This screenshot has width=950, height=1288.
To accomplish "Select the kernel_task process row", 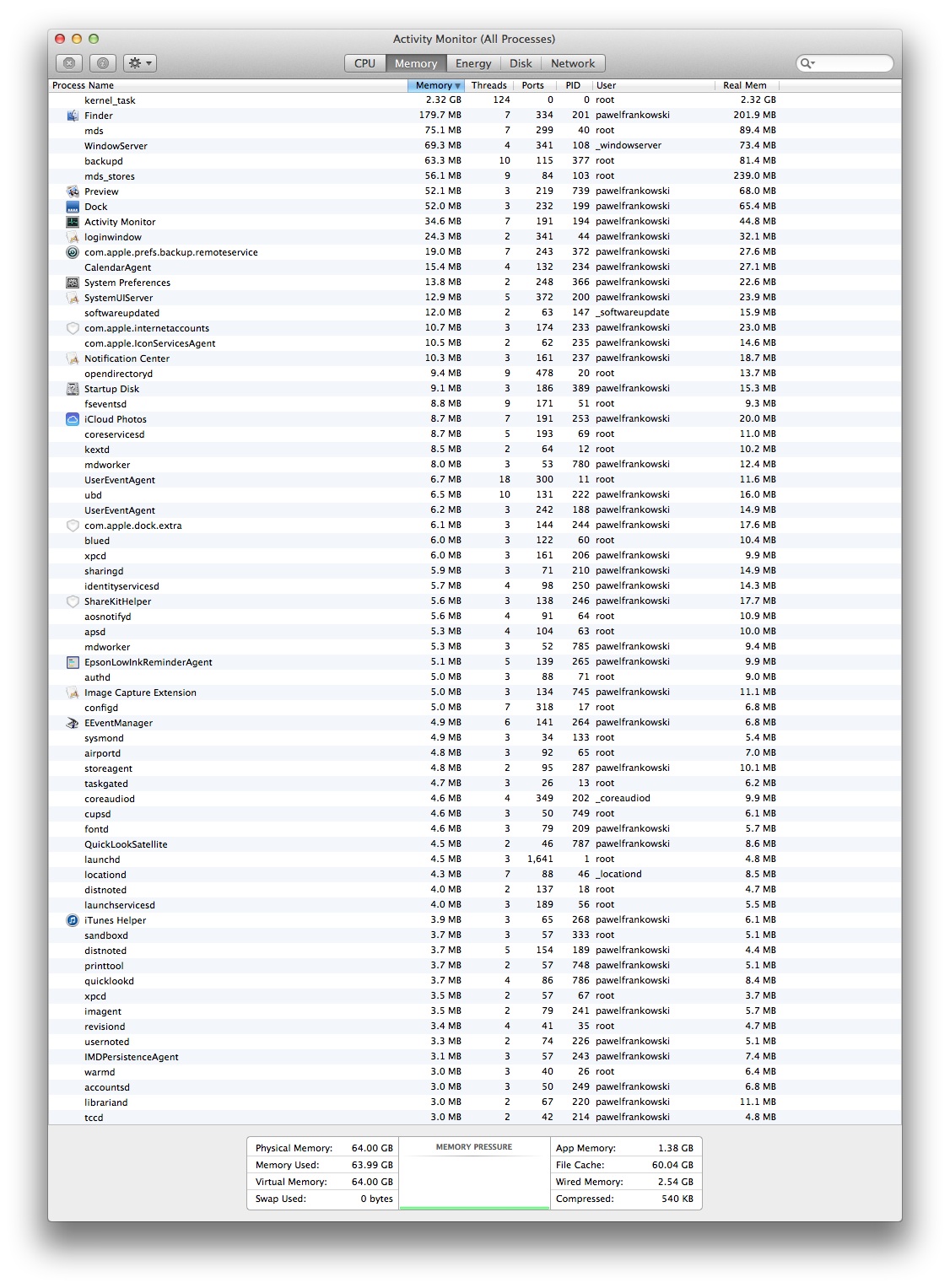I will tap(475, 100).
